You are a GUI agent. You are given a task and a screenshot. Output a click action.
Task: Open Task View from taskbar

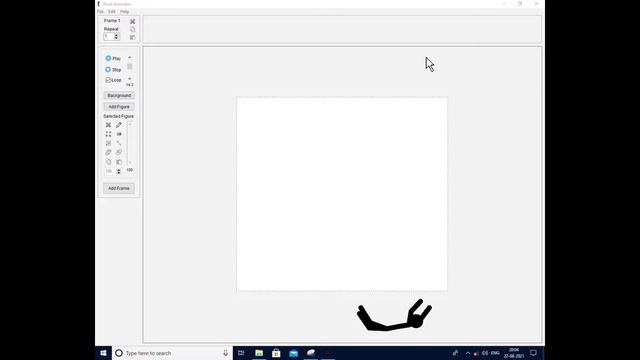coord(241,353)
